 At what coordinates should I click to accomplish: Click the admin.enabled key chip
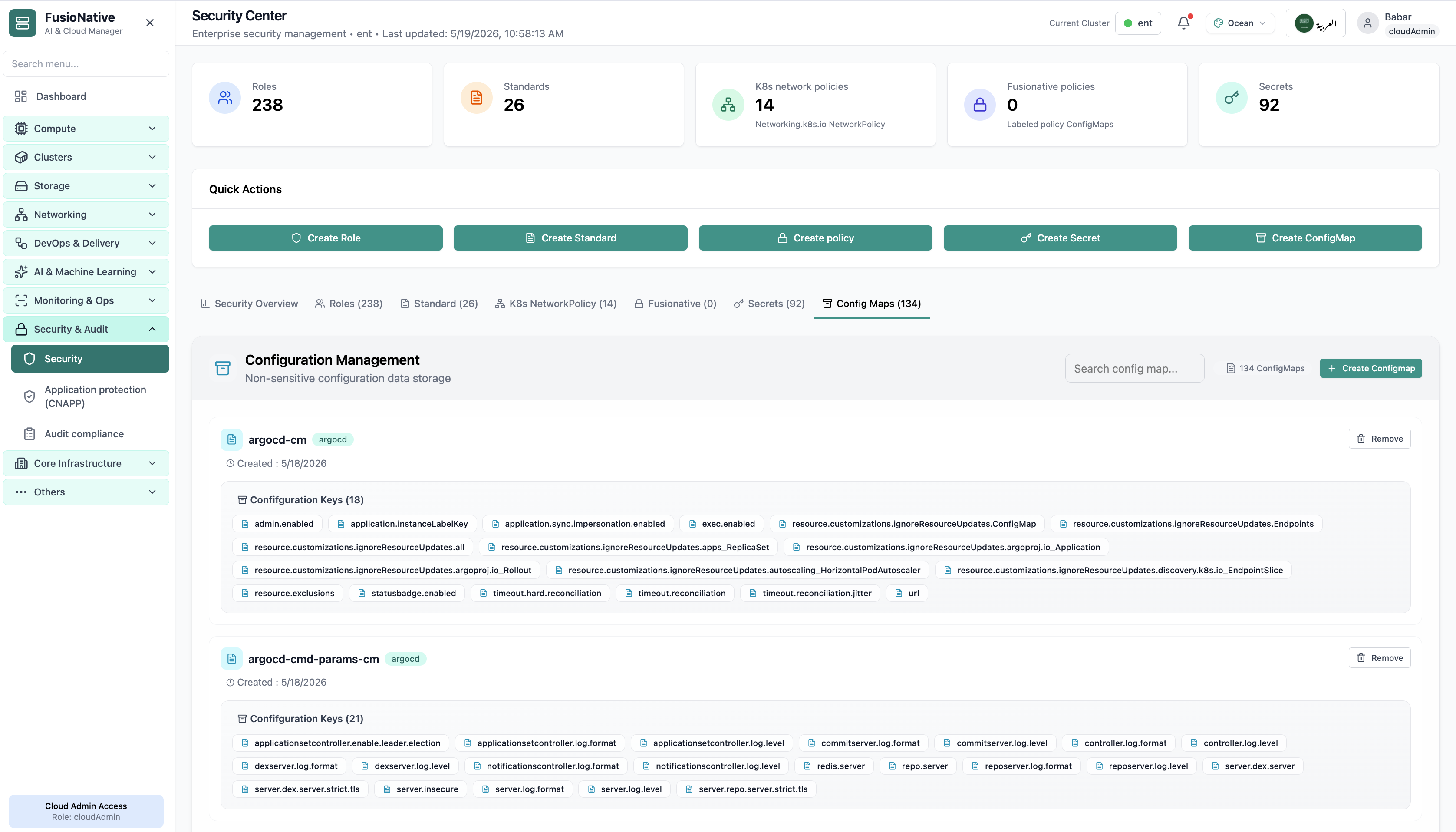pyautogui.click(x=277, y=523)
